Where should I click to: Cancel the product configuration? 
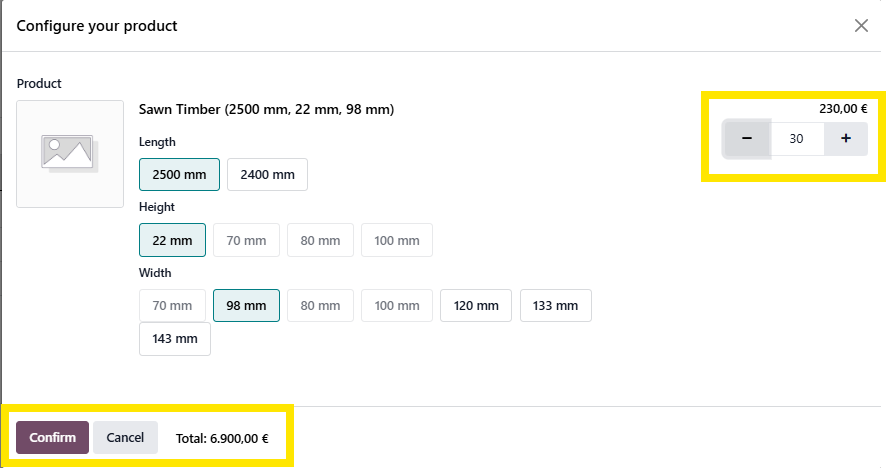125,437
